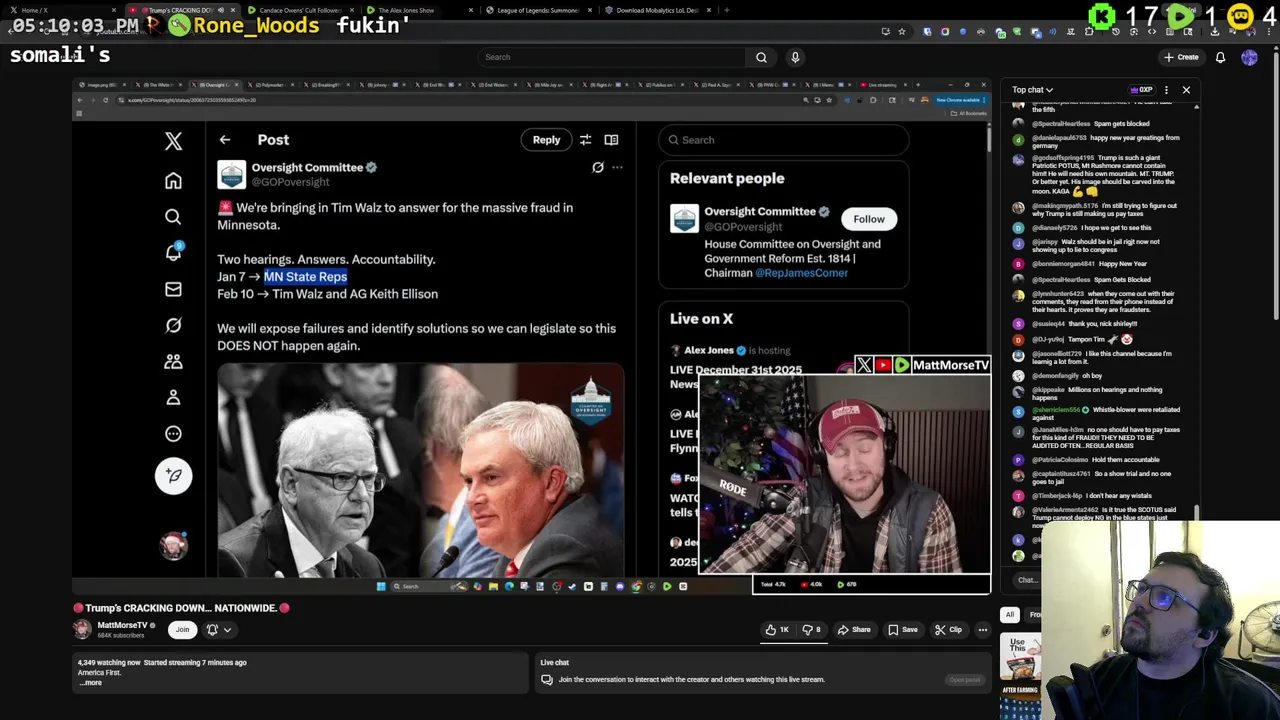
Task: Open Grok icon in X sidebar
Action: 173,325
